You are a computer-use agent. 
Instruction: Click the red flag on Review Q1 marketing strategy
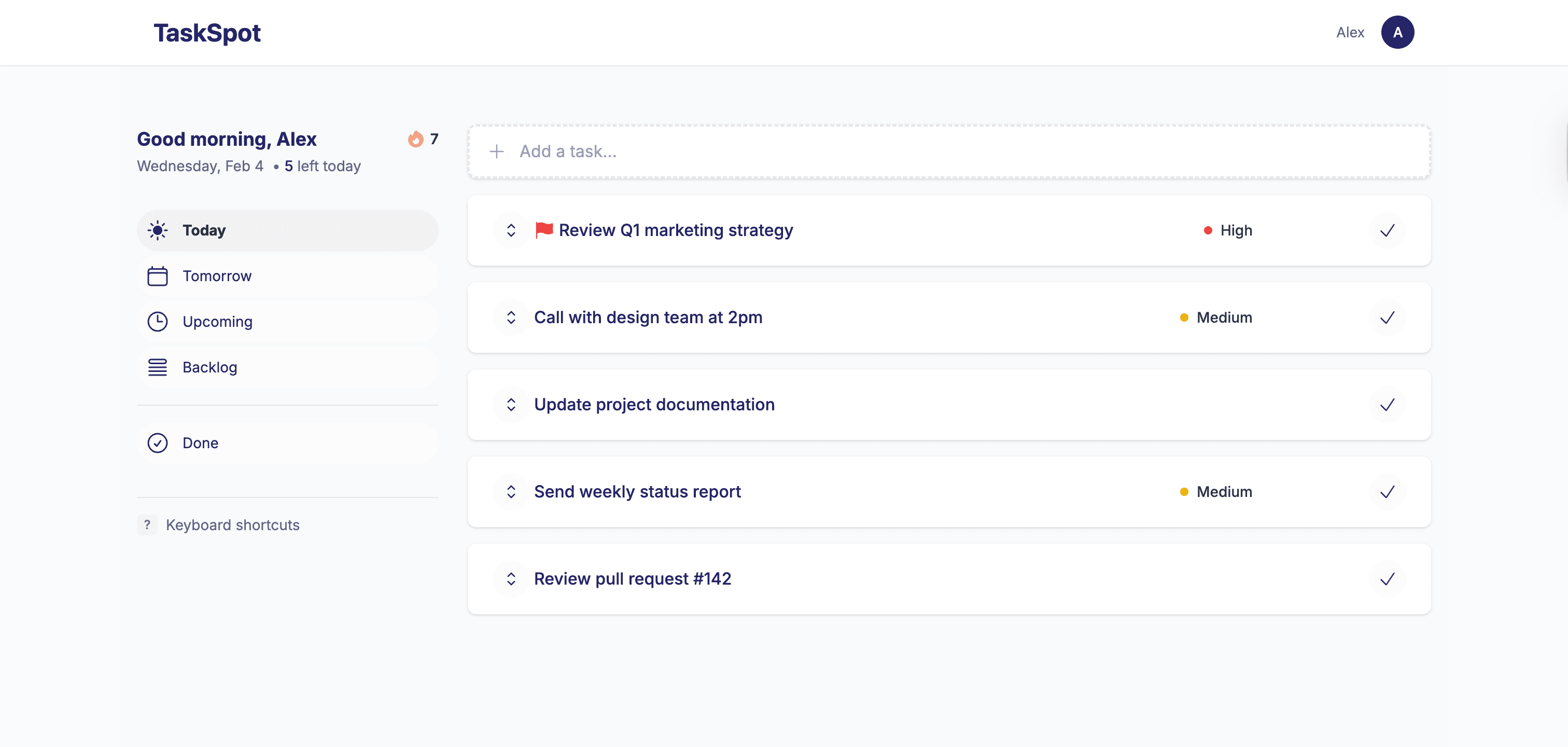[543, 230]
